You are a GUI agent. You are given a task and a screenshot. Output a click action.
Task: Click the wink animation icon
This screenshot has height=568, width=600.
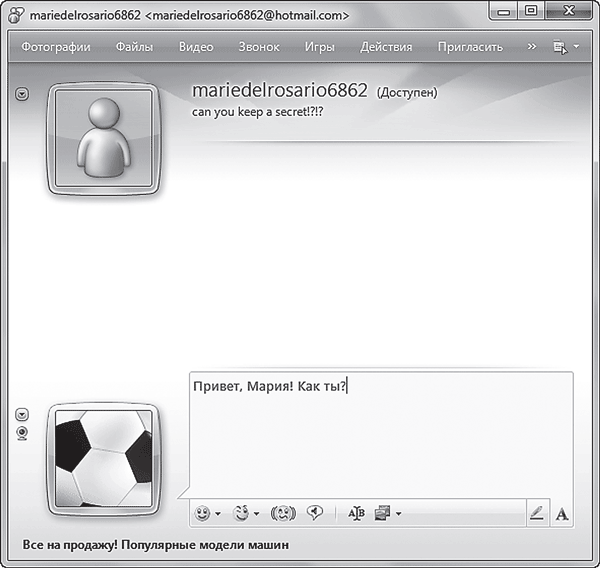click(241, 513)
